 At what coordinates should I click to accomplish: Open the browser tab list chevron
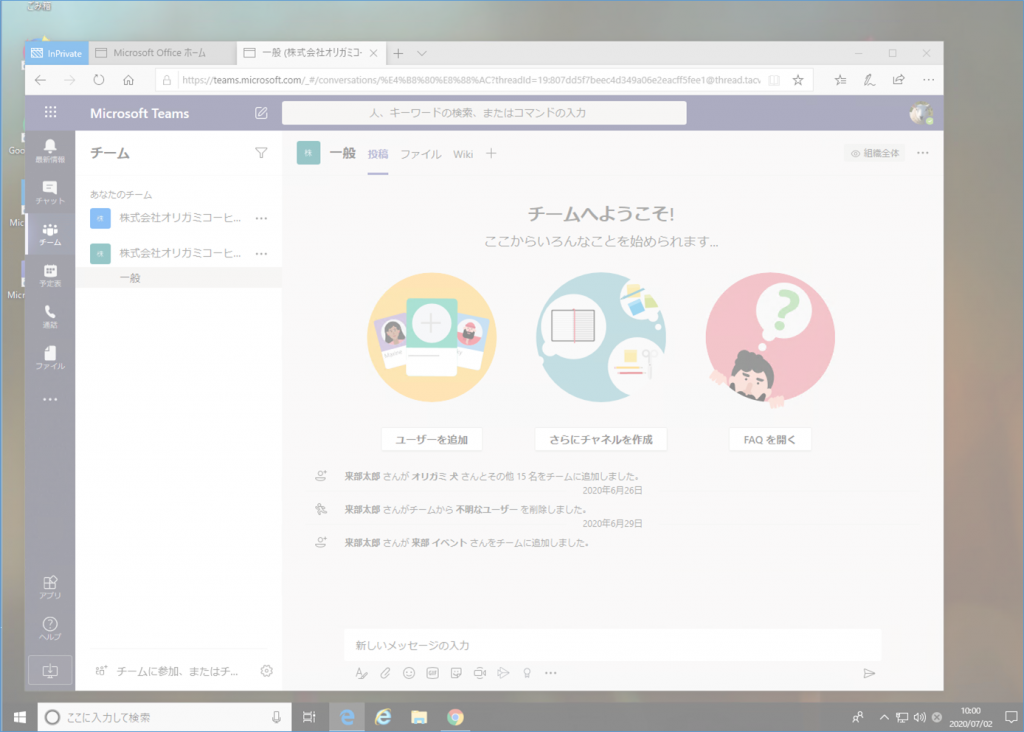pos(421,53)
